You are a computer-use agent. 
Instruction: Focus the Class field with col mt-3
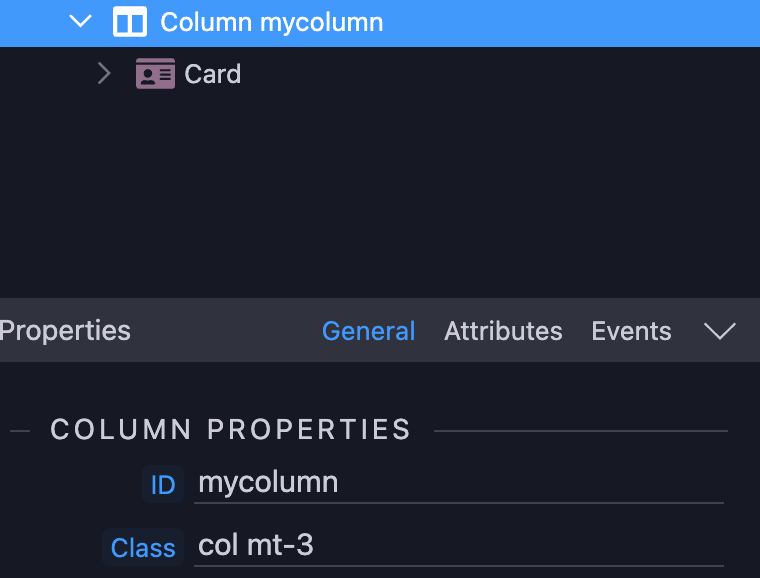pos(459,547)
